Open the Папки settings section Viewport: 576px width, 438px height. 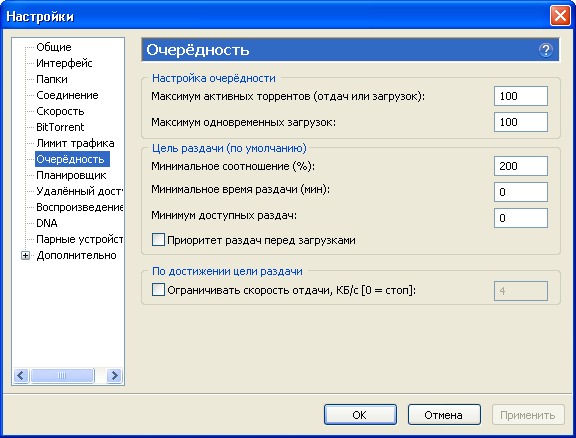[x=52, y=79]
